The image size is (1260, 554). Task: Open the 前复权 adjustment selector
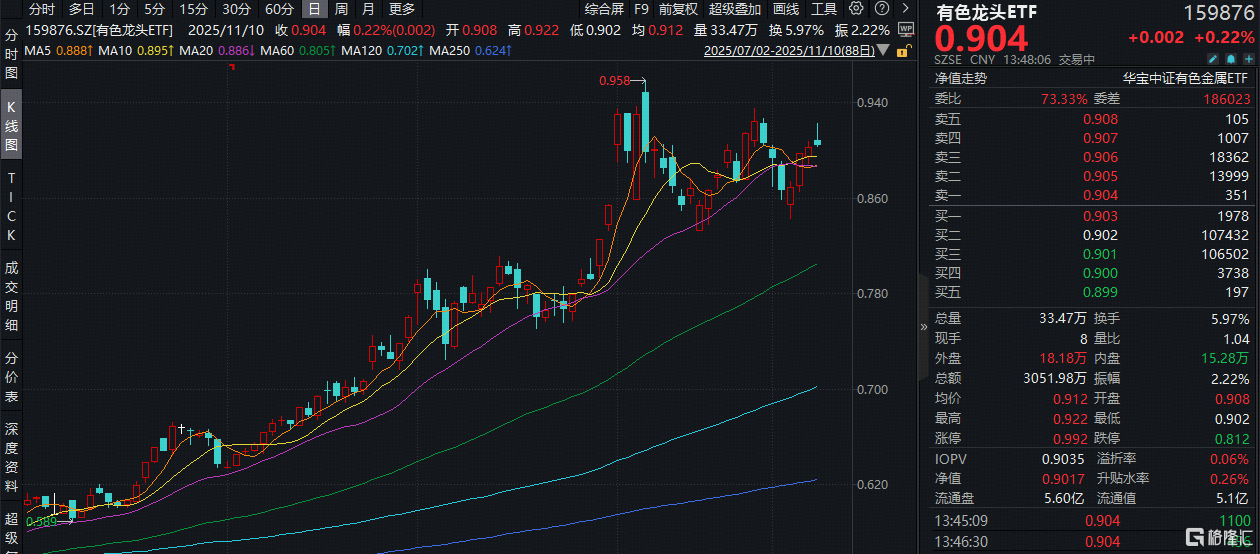679,9
